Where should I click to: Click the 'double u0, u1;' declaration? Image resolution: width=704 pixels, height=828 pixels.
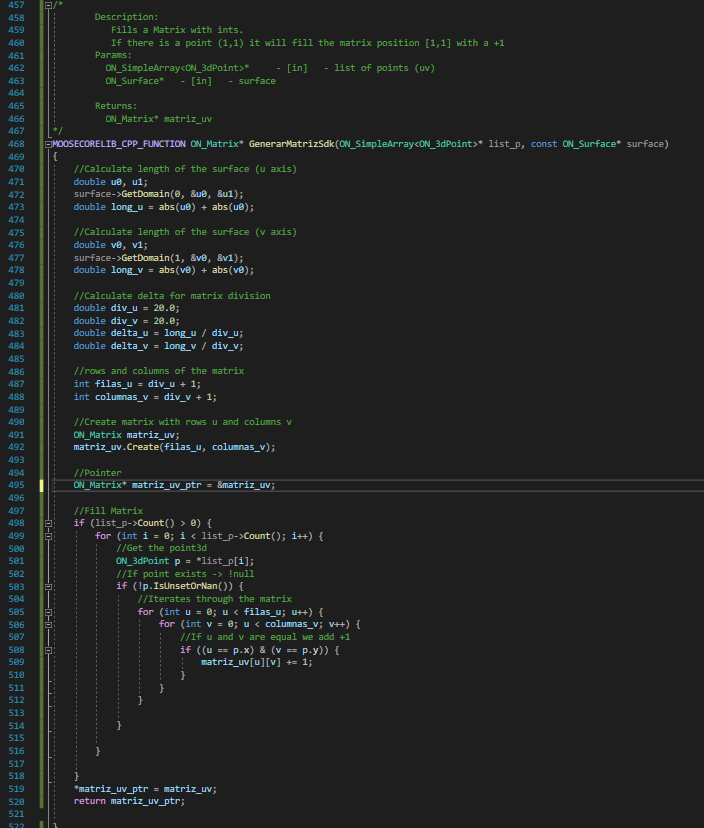110,182
